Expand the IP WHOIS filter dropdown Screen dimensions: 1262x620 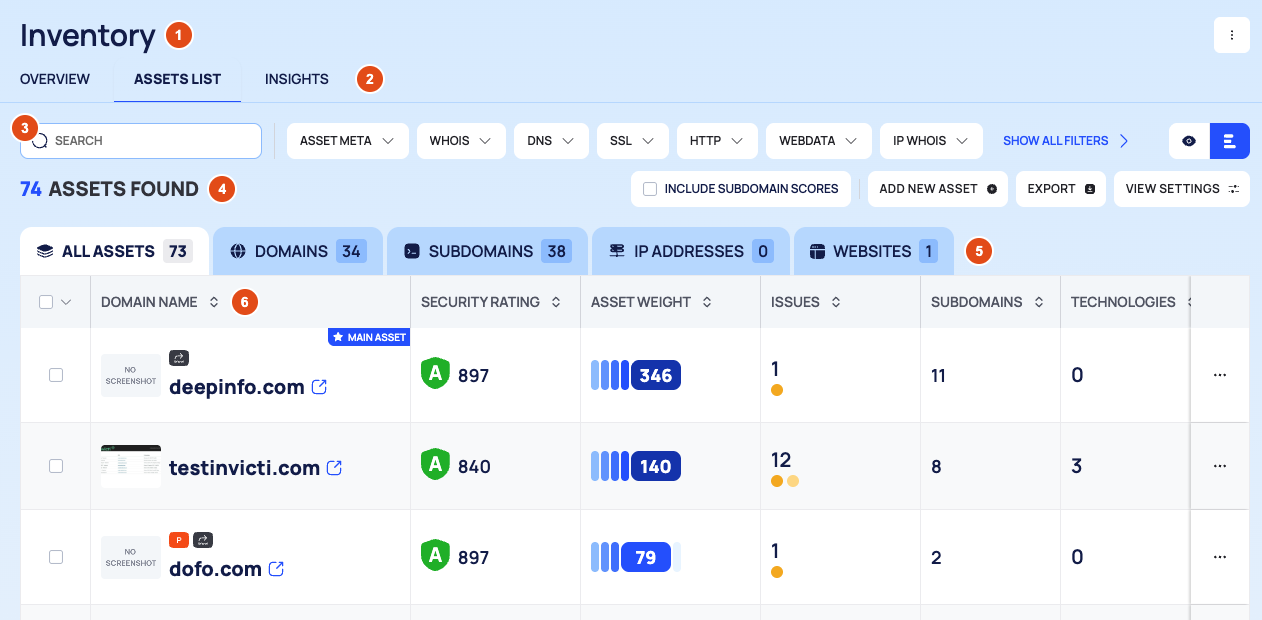click(932, 141)
